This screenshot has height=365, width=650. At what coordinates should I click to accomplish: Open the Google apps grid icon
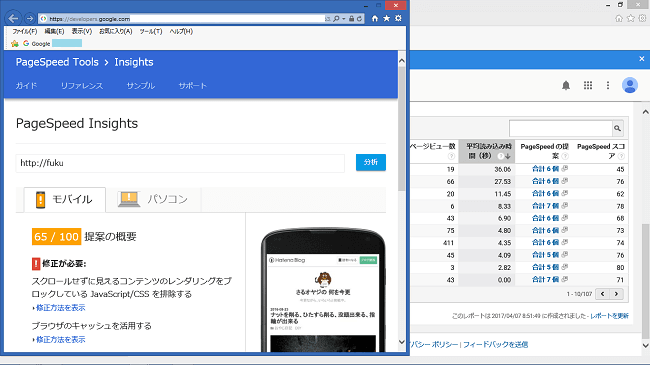[588, 85]
